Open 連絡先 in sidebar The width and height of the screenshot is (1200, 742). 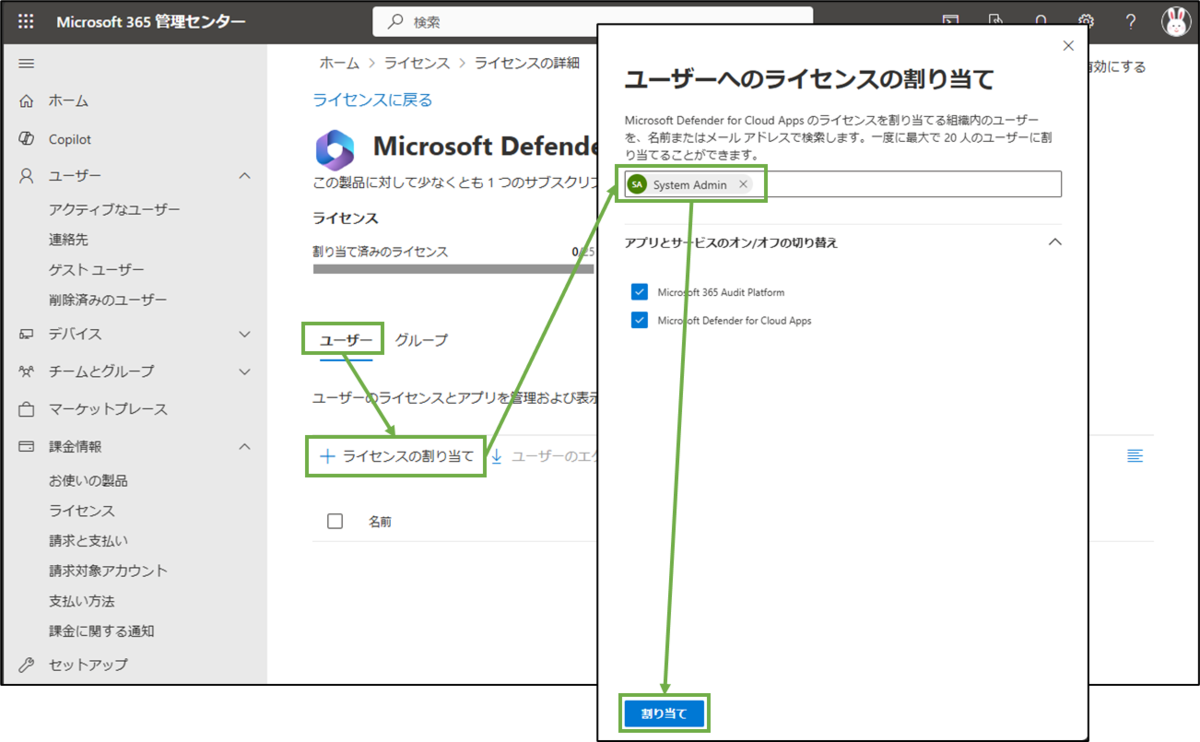click(x=69, y=240)
